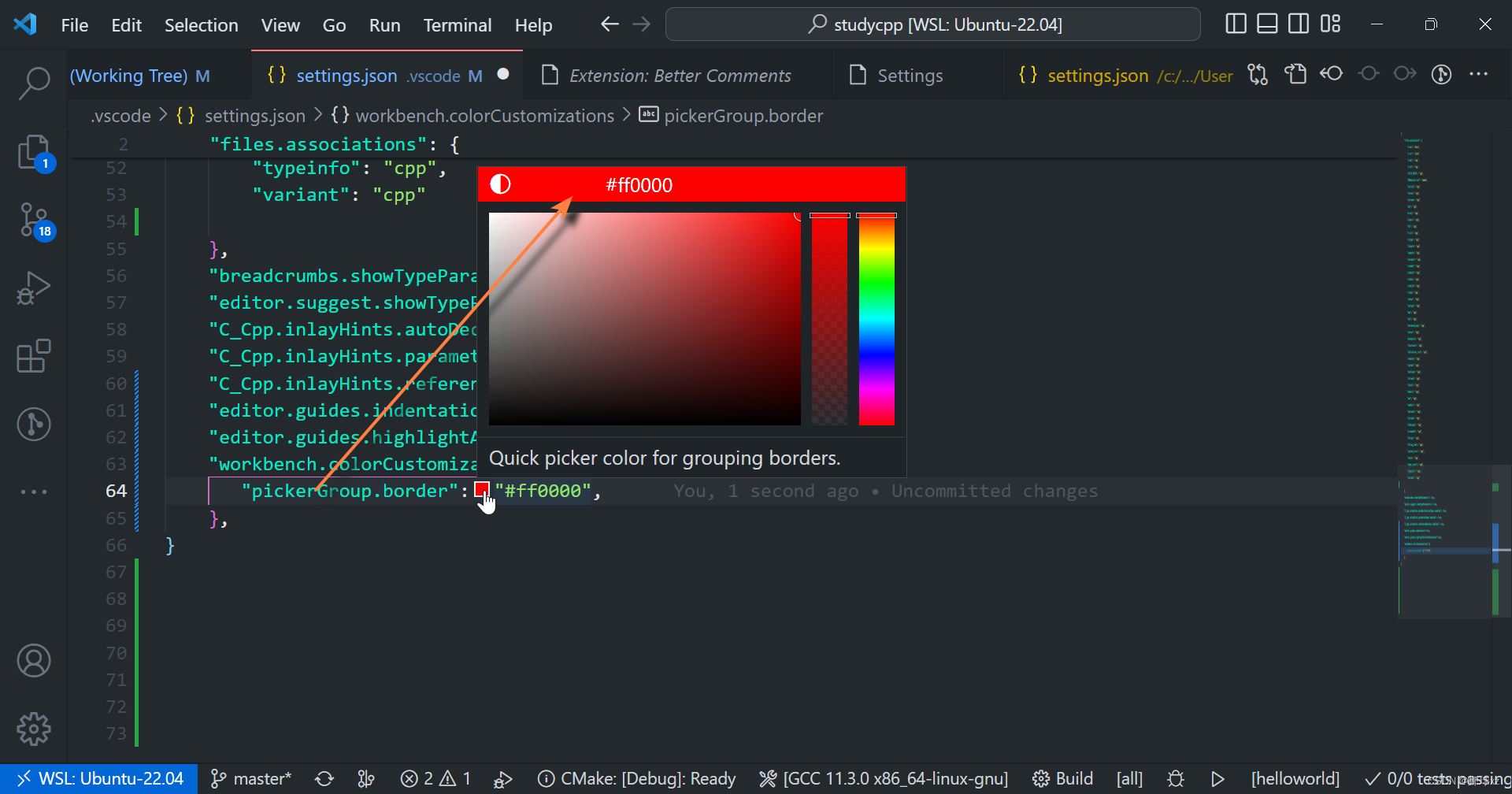Choose build target [all]
The width and height of the screenshot is (1512, 794).
click(1129, 778)
